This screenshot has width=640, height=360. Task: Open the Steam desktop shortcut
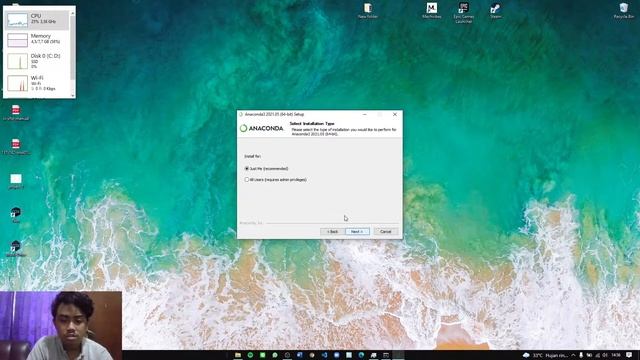coord(496,11)
